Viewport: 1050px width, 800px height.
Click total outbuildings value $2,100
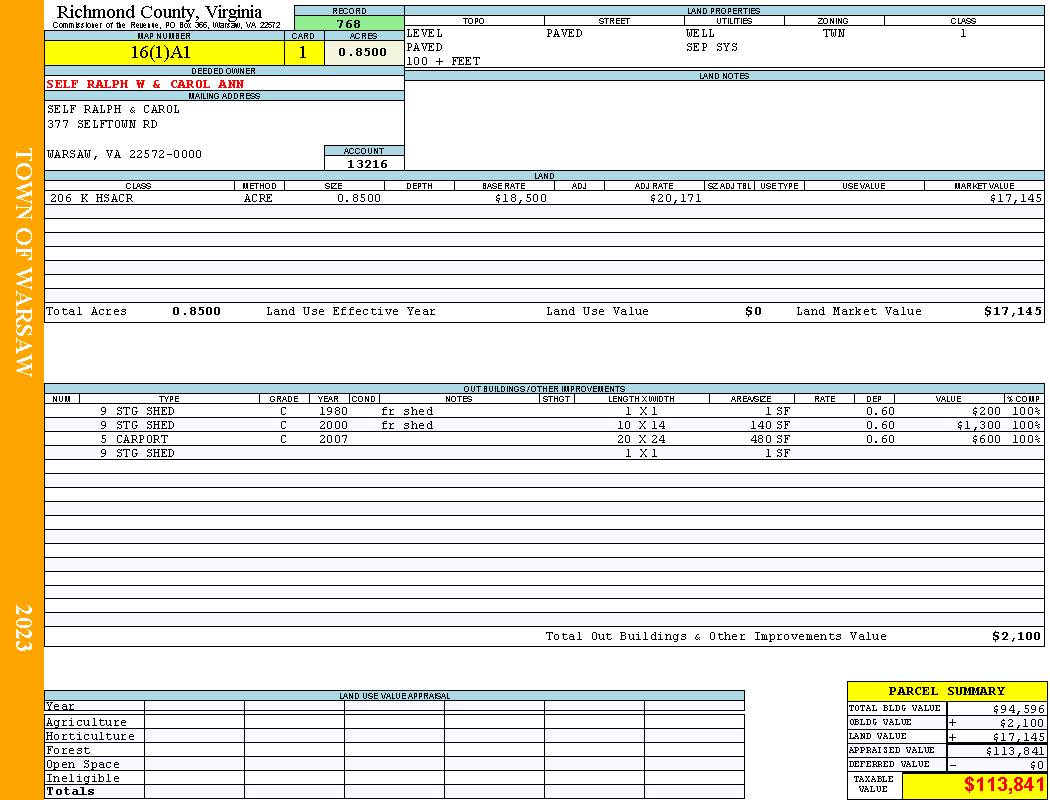pos(1017,637)
